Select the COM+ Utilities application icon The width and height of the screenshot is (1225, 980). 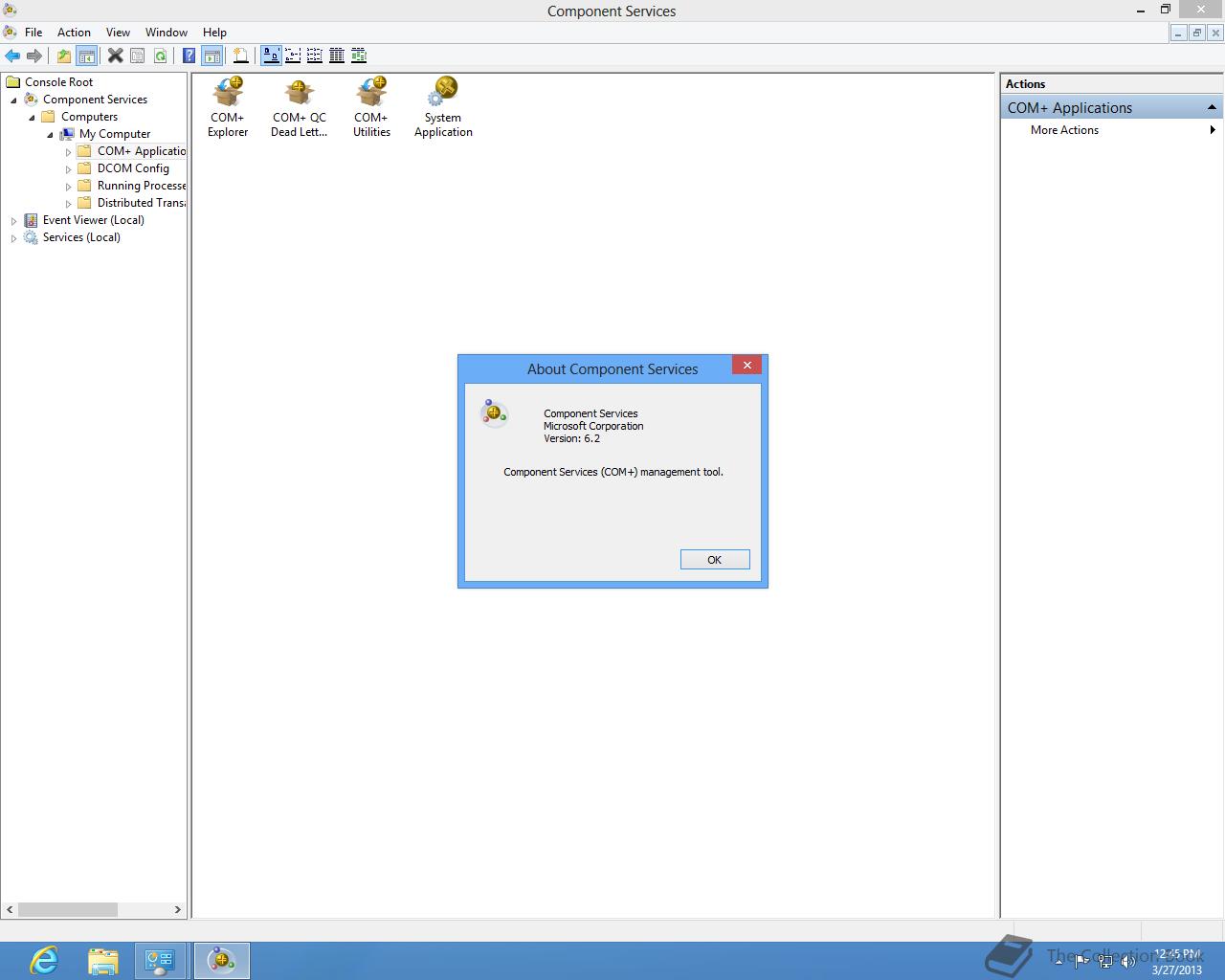click(371, 107)
